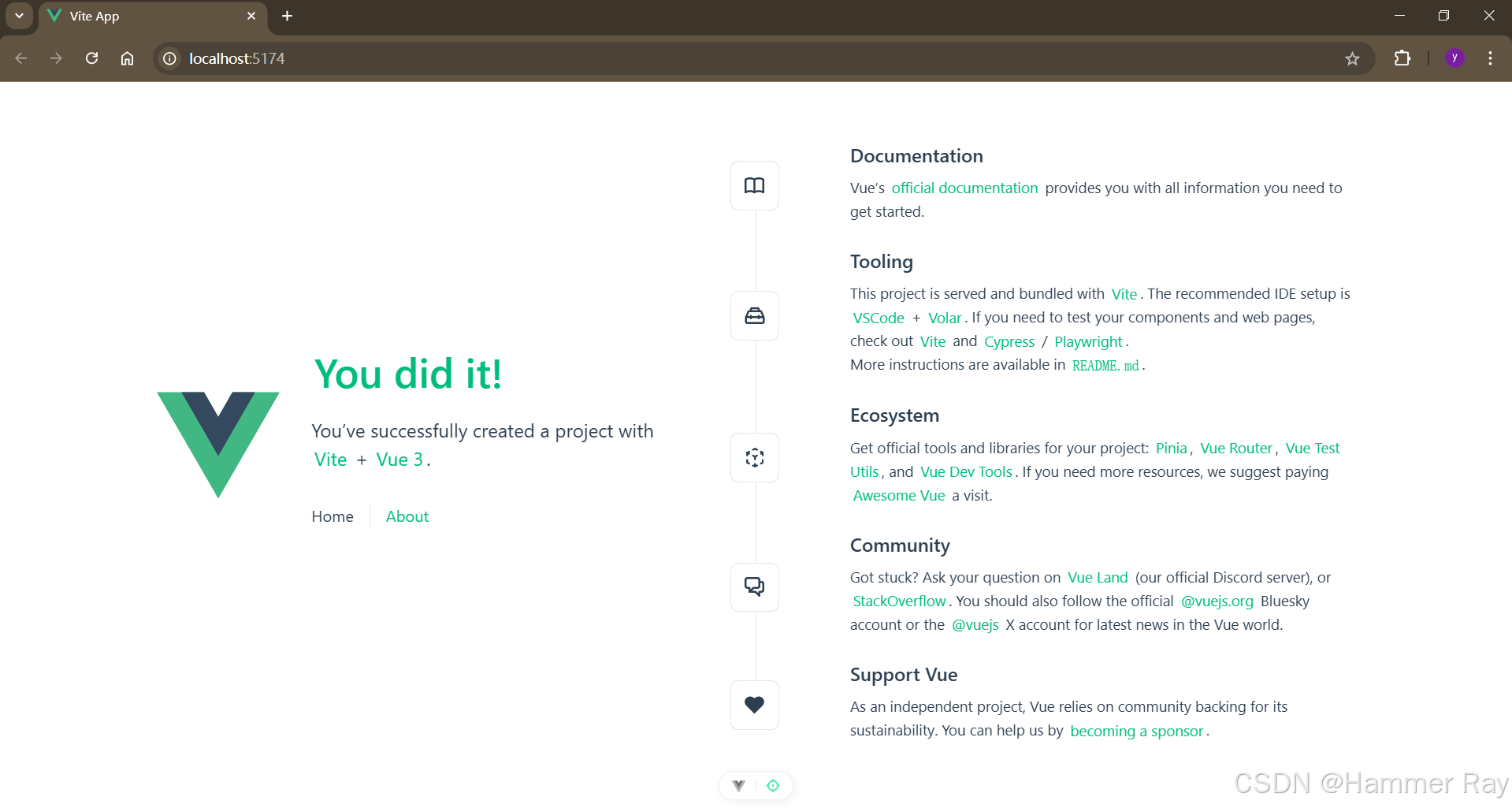
Task: Open the Pinia link
Action: click(1171, 448)
